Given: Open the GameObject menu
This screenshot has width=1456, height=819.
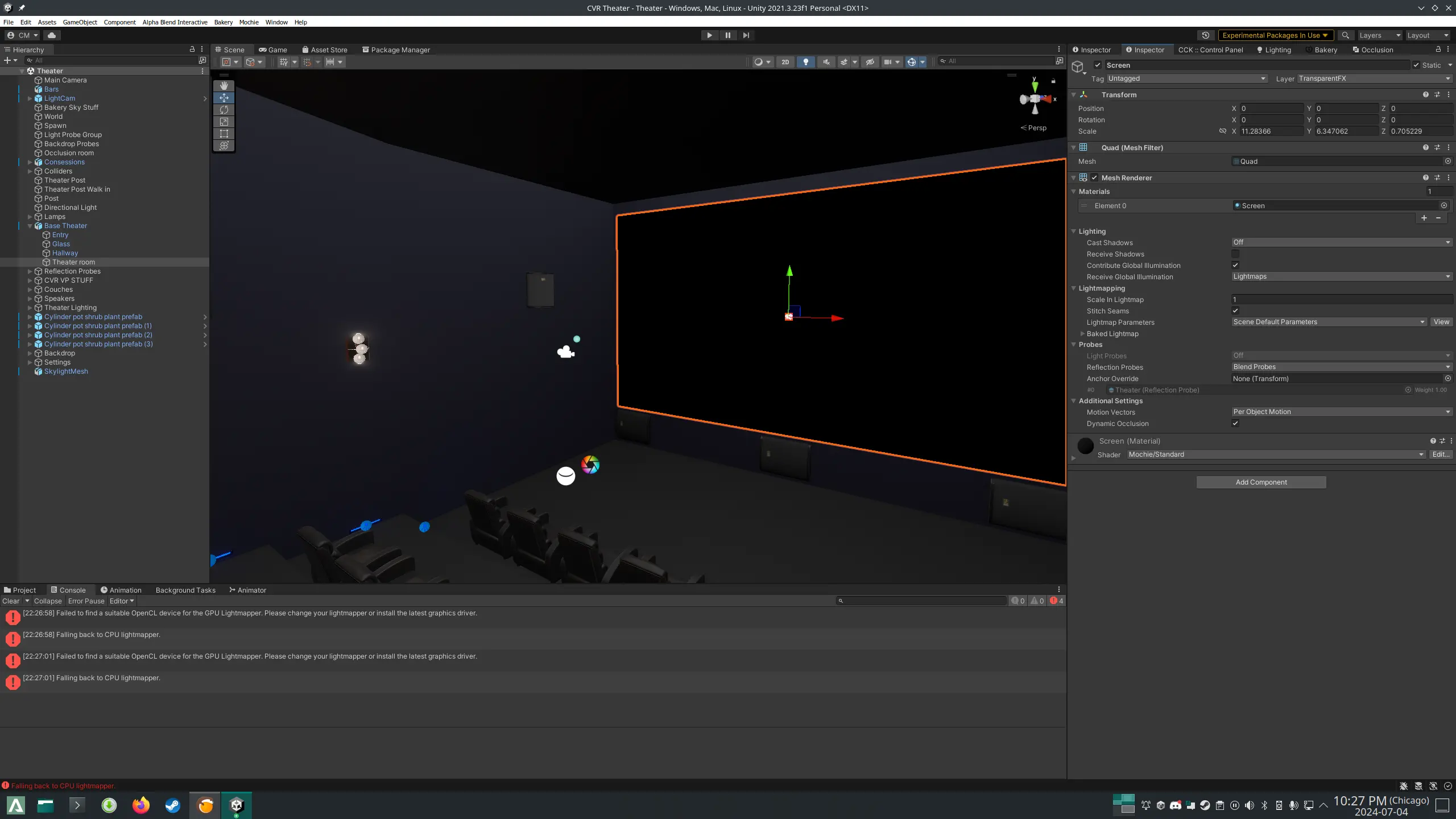Looking at the screenshot, I should (x=80, y=22).
